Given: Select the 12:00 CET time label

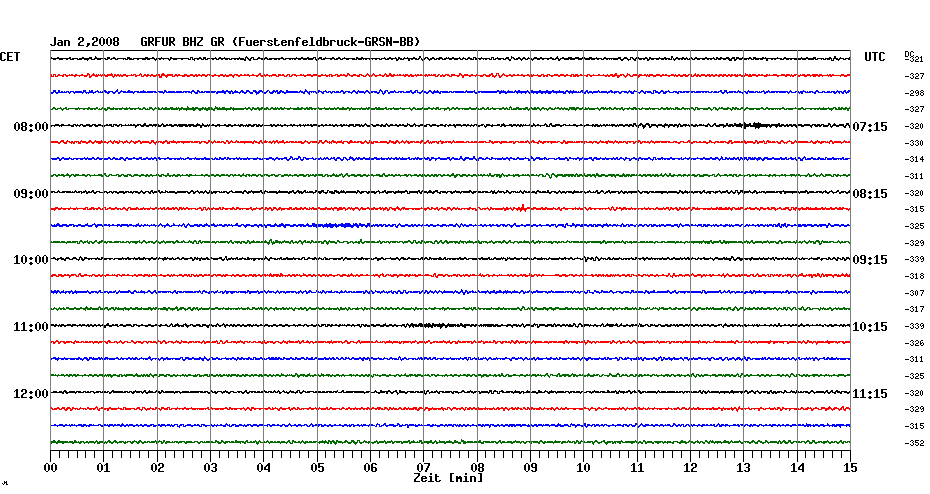Looking at the screenshot, I should [x=31, y=394].
